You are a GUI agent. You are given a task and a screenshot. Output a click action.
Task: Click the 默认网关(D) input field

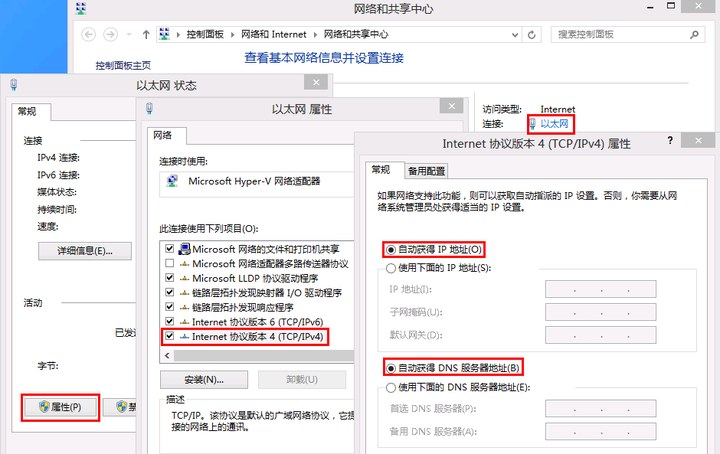601,335
